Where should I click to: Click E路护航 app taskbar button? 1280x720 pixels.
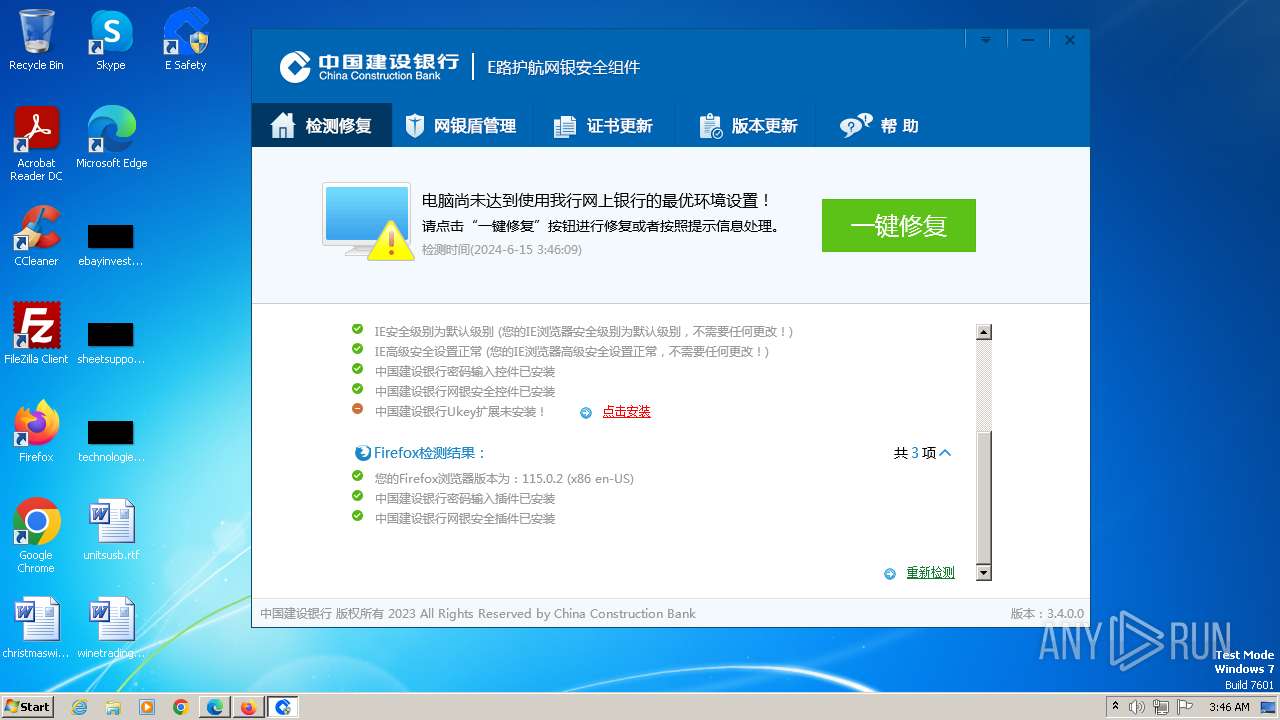(283, 707)
